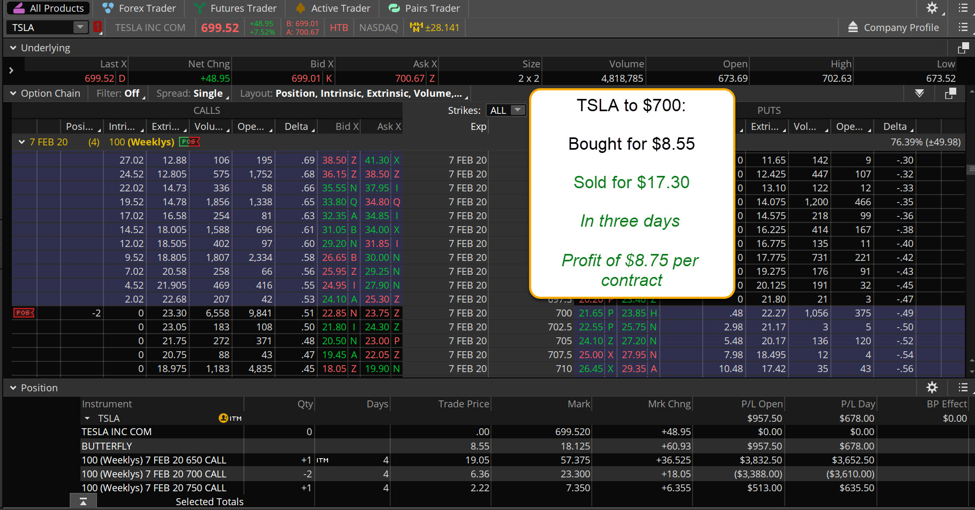Open the calls Posi... column header menu
This screenshot has width=975, height=510.
coord(82,126)
